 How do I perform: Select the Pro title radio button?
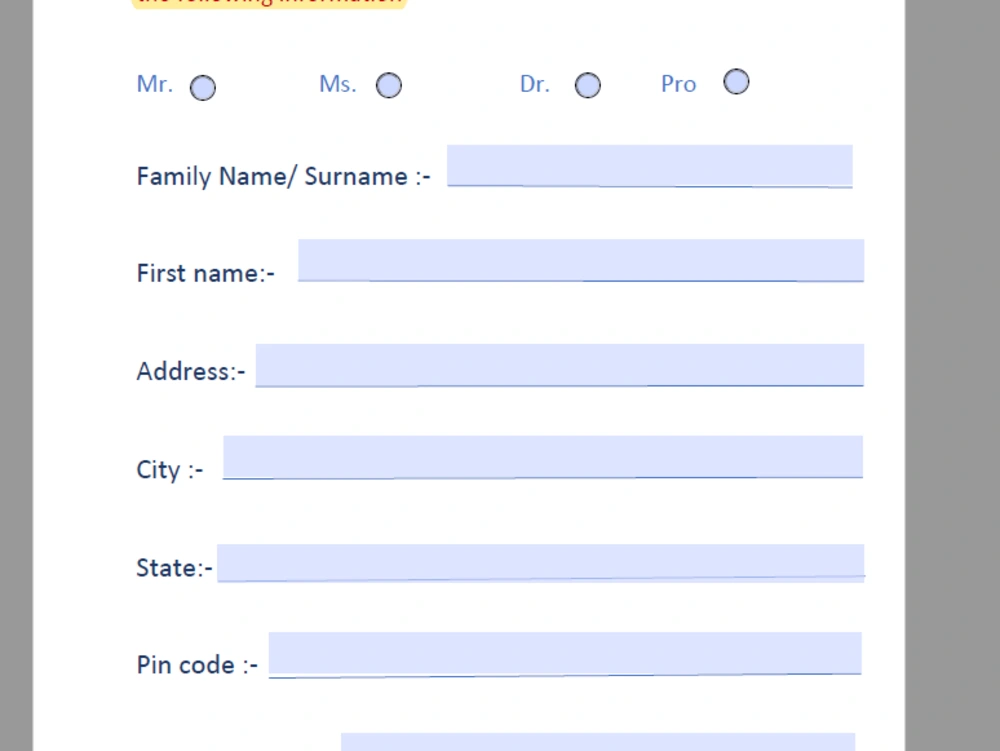pyautogui.click(x=736, y=81)
